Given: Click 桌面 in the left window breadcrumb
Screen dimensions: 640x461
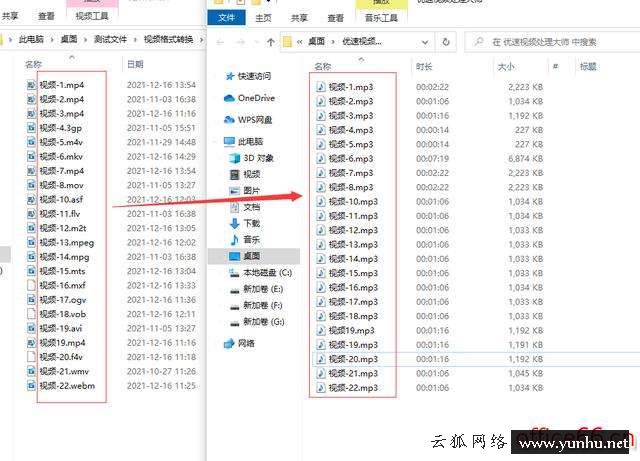Looking at the screenshot, I should click(x=69, y=40).
